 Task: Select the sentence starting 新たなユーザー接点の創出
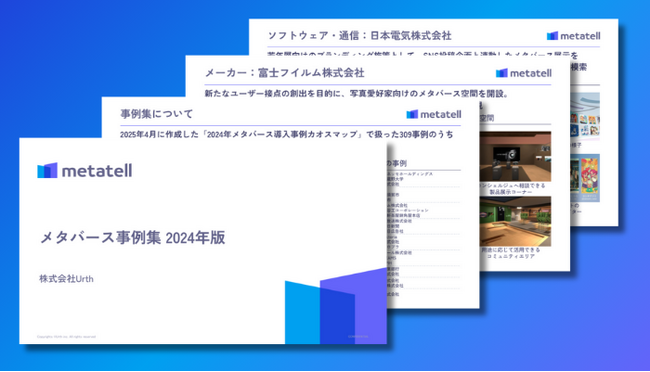click(x=357, y=94)
